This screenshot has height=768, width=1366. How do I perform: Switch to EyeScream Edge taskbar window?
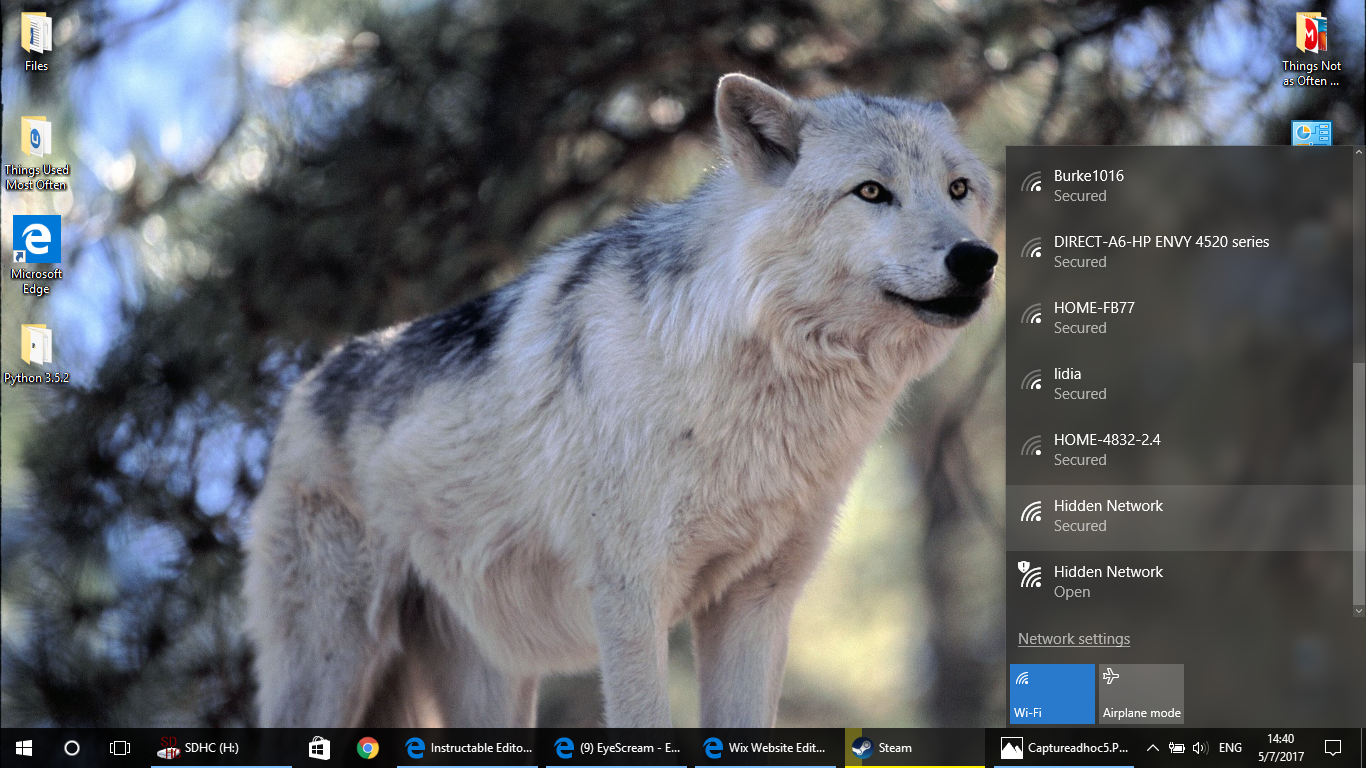[x=615, y=747]
